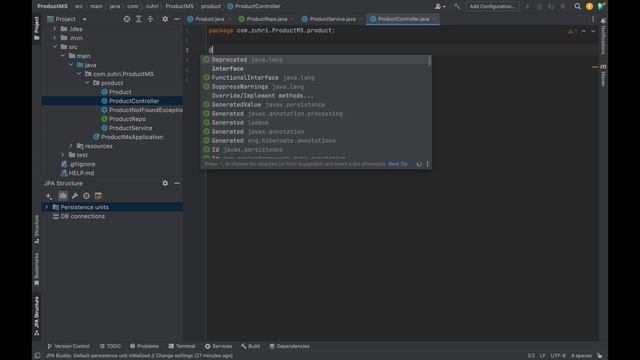
Task: Select Deprecated java.lang suggestion
Action: (315, 60)
